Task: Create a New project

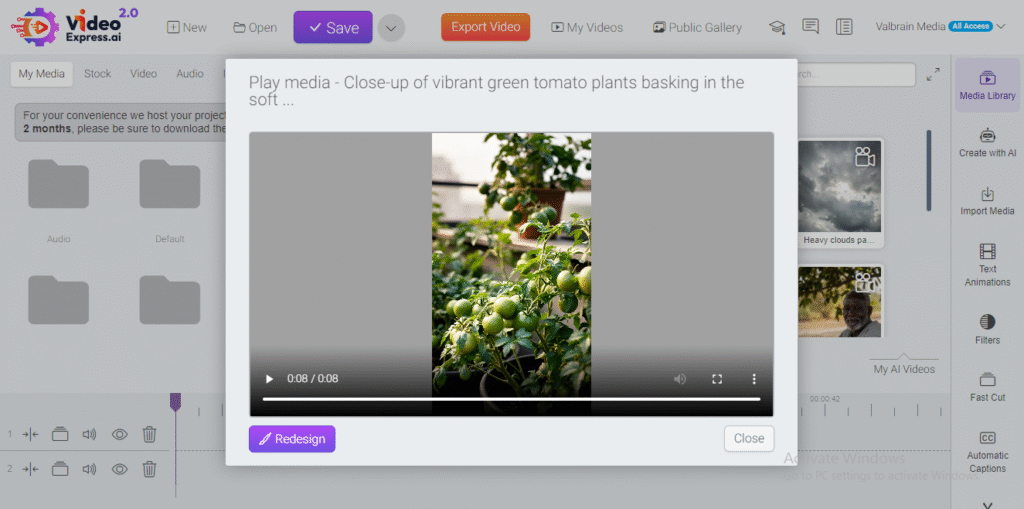Action: [187, 27]
